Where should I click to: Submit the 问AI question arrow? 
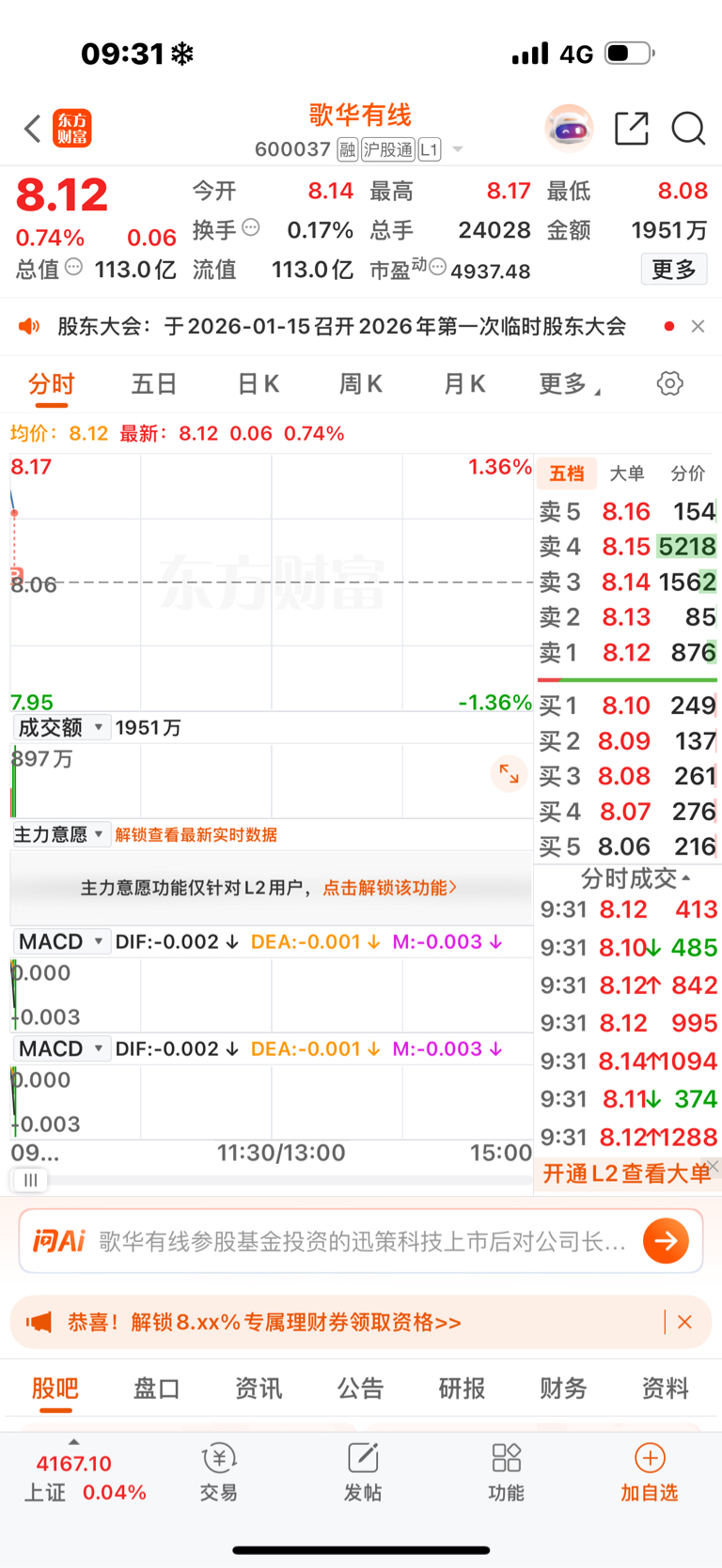coord(667,1240)
